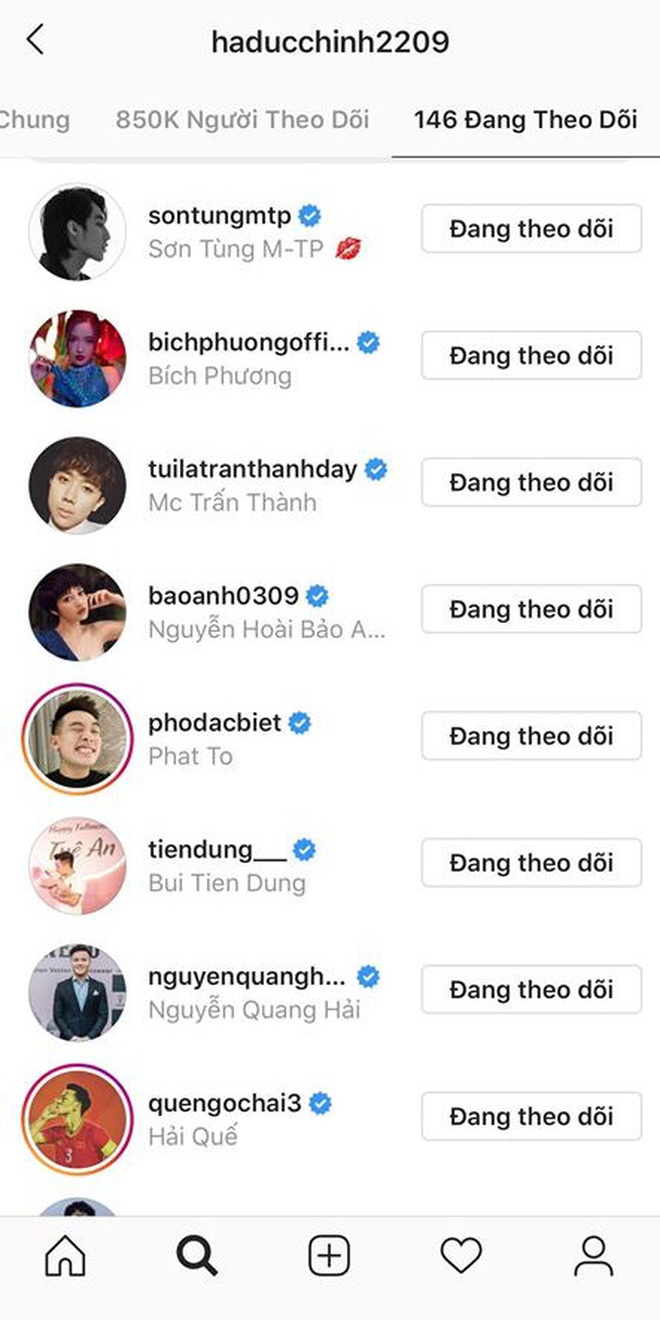Screen dimensions: 660x1320
Task: Open phodacbiet's story avatar
Action: pos(77,736)
